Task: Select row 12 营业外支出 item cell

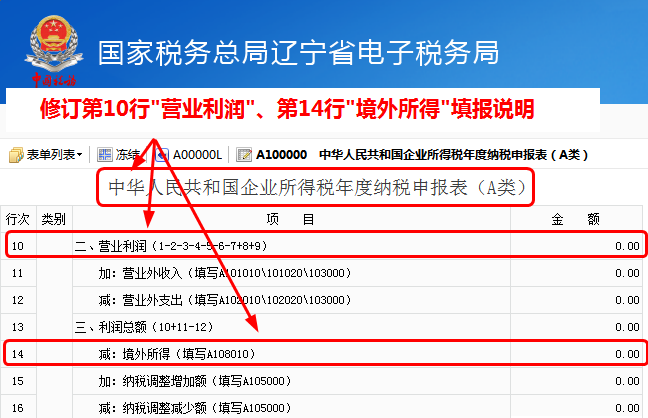Action: coord(291,300)
